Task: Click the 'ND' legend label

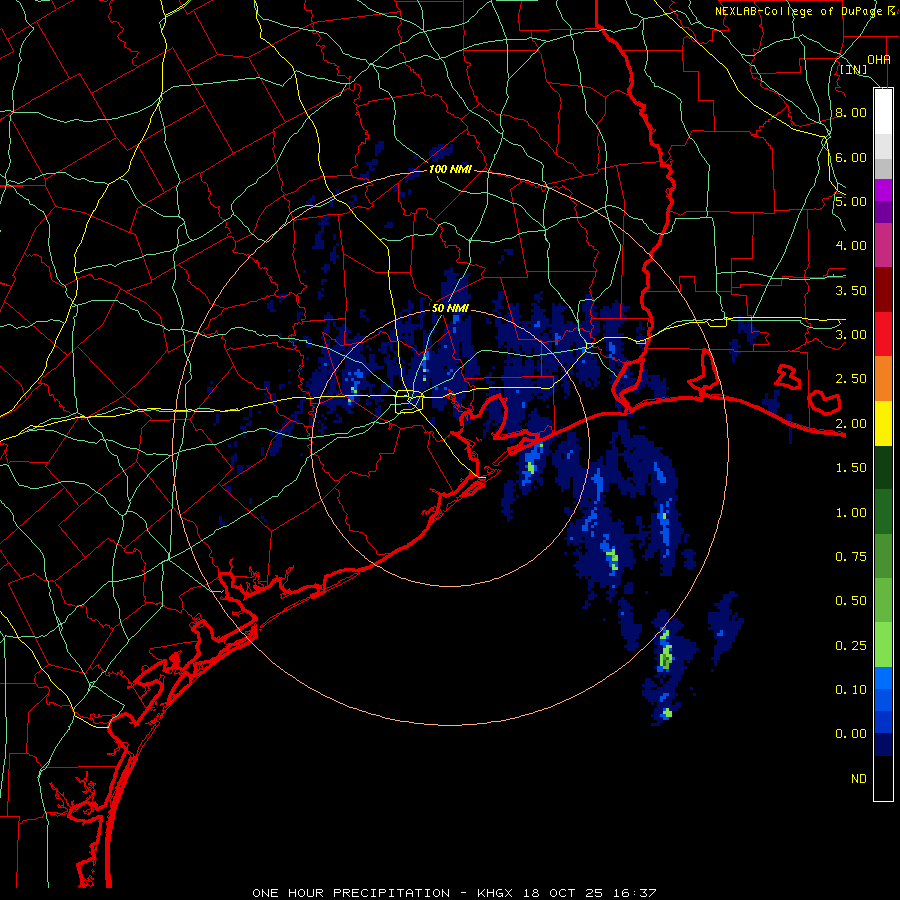Action: (x=859, y=779)
